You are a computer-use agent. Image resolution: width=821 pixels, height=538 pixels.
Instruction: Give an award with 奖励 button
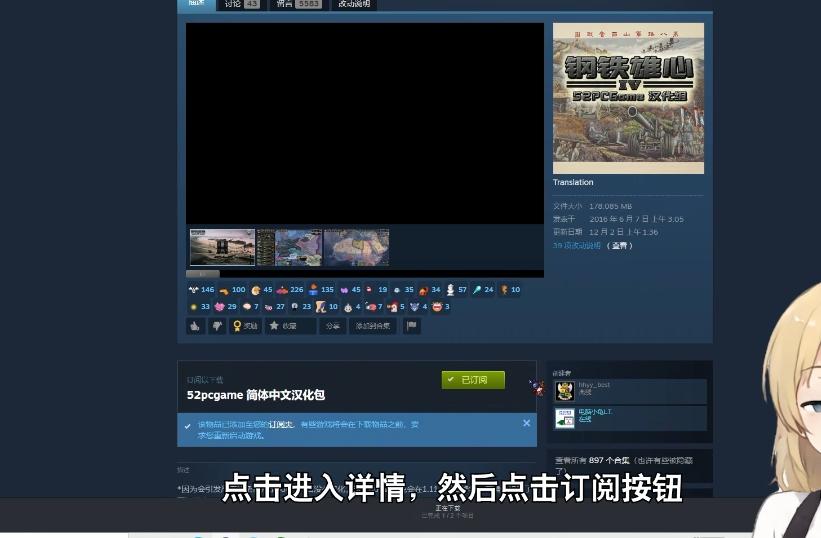pyautogui.click(x=245, y=326)
